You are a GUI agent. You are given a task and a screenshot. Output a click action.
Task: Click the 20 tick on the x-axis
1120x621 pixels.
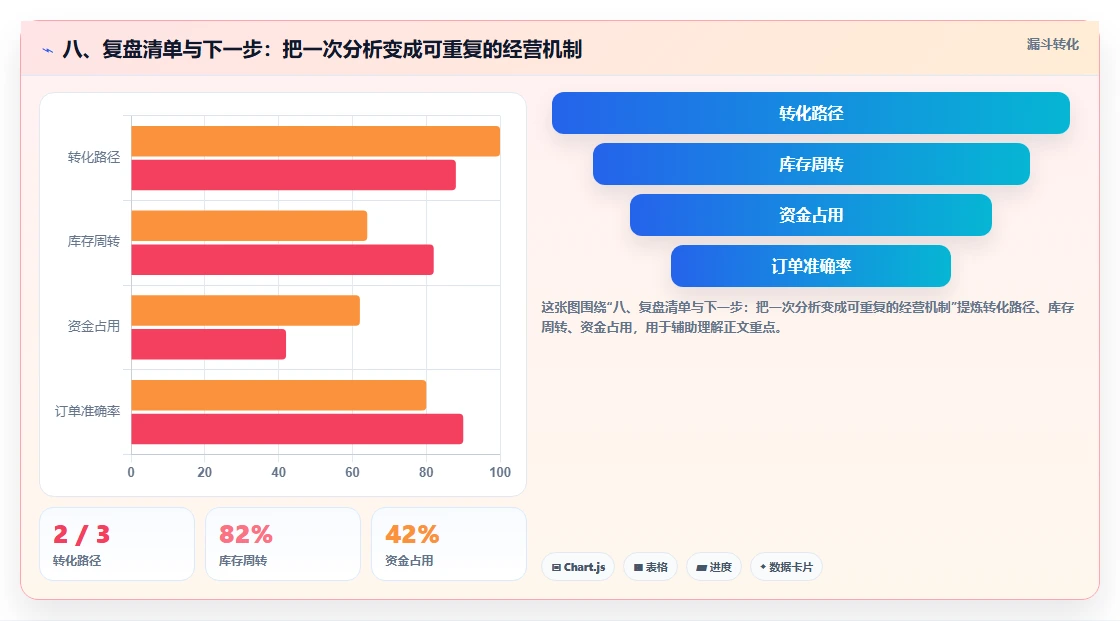coord(204,472)
